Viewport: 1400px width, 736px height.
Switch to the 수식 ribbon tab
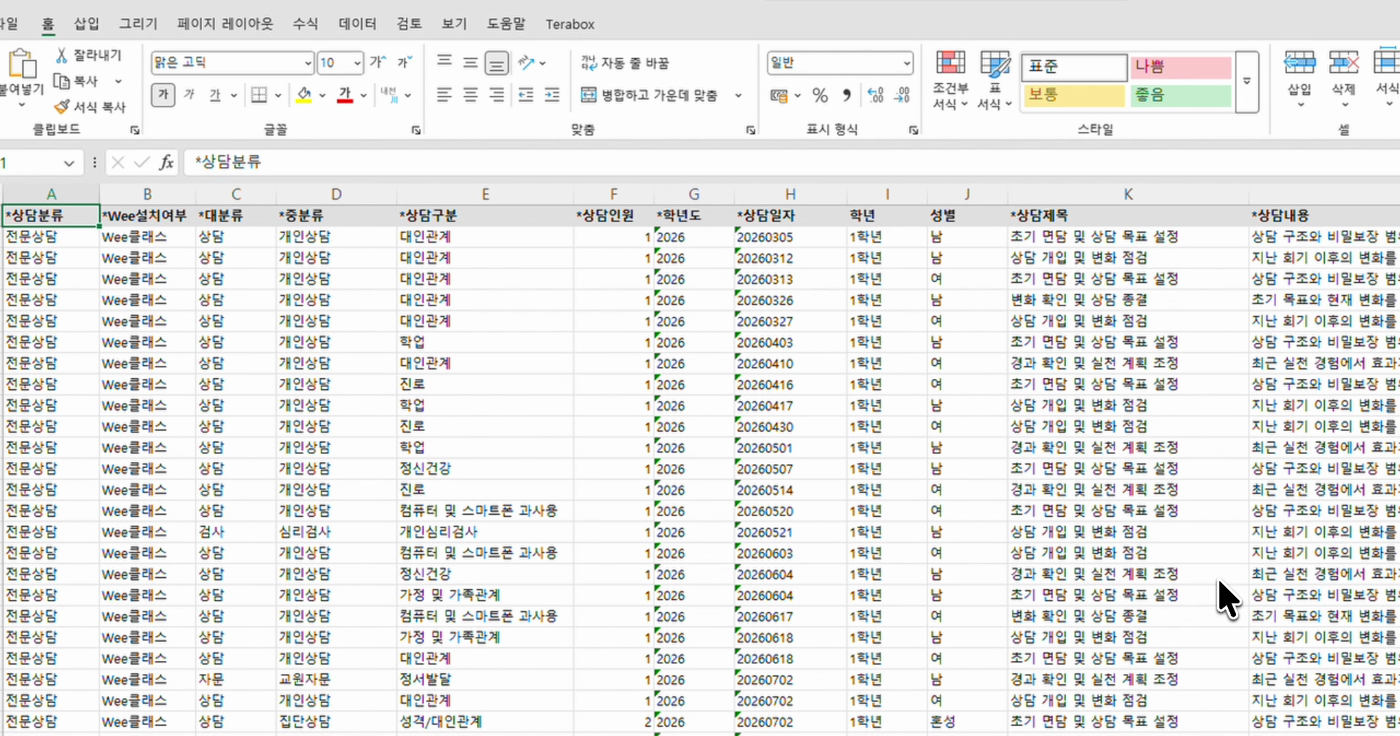click(x=305, y=23)
